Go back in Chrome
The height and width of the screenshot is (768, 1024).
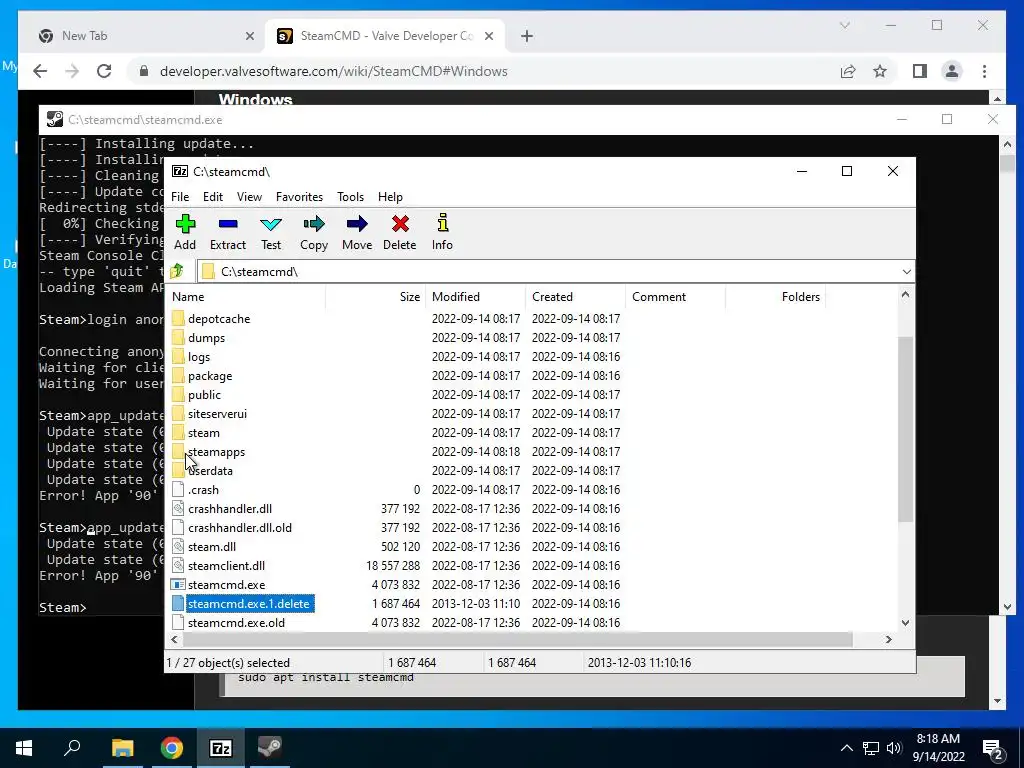pos(40,71)
